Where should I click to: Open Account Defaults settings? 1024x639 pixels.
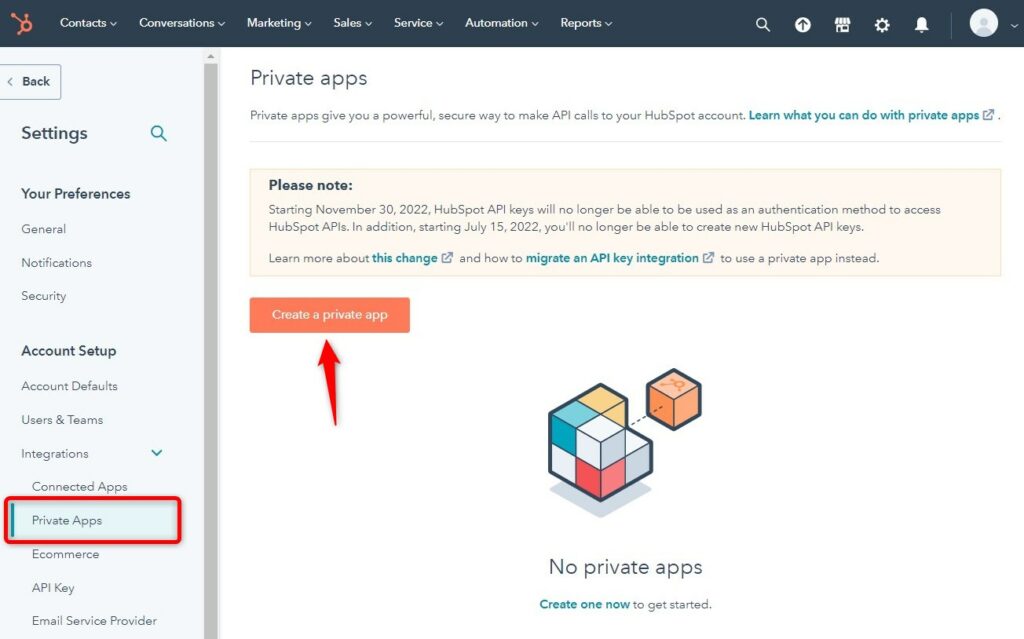tap(69, 386)
